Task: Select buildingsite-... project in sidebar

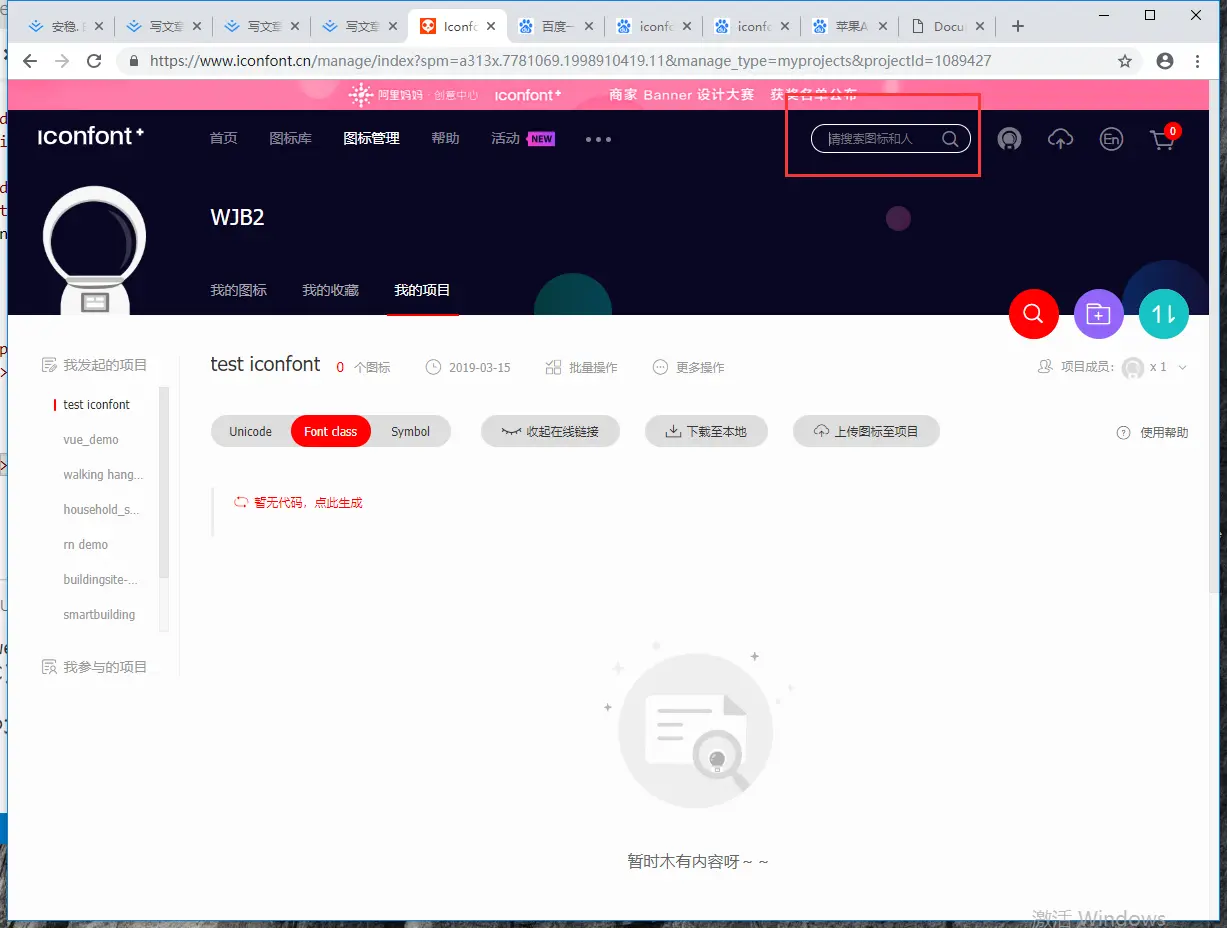Action: (x=100, y=580)
